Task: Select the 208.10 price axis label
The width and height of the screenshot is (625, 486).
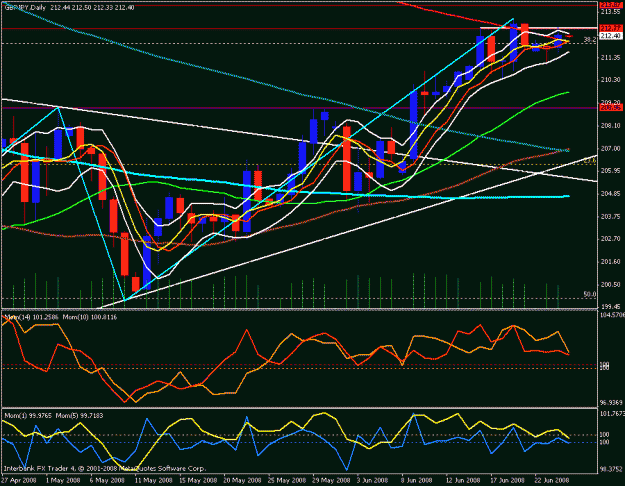Action: tap(611, 126)
